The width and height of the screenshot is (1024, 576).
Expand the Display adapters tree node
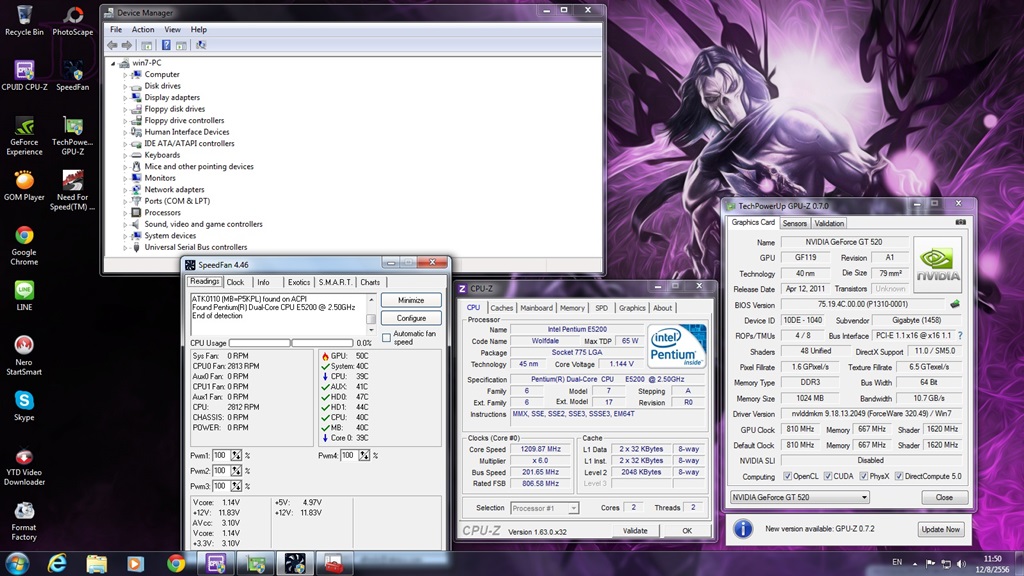[x=126, y=98]
